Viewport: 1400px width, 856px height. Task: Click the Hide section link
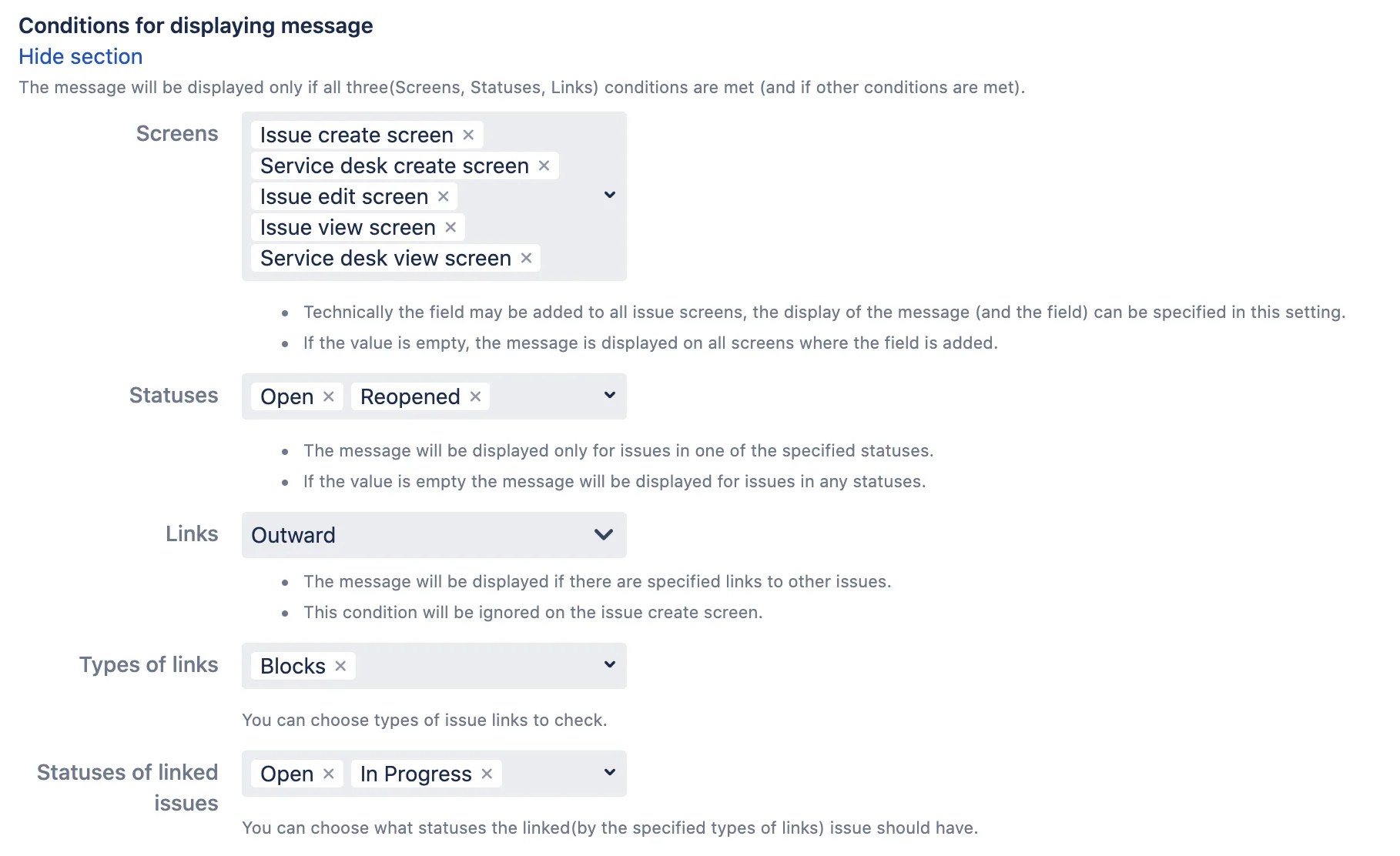pyautogui.click(x=81, y=56)
